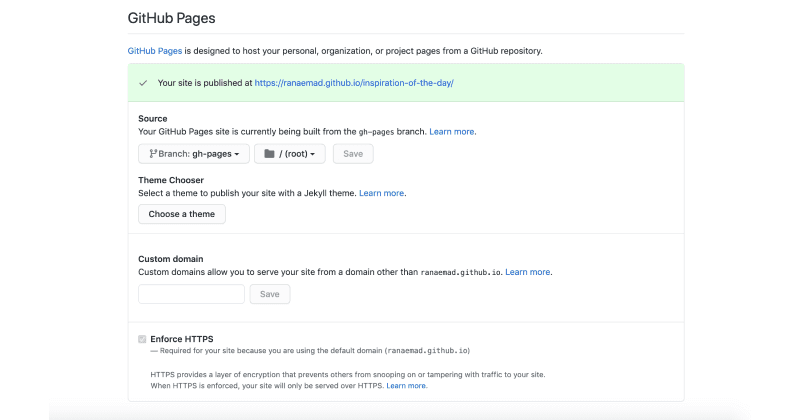Screen dimensions: 800x420
Task: Open the published site URL link
Action: point(354,83)
